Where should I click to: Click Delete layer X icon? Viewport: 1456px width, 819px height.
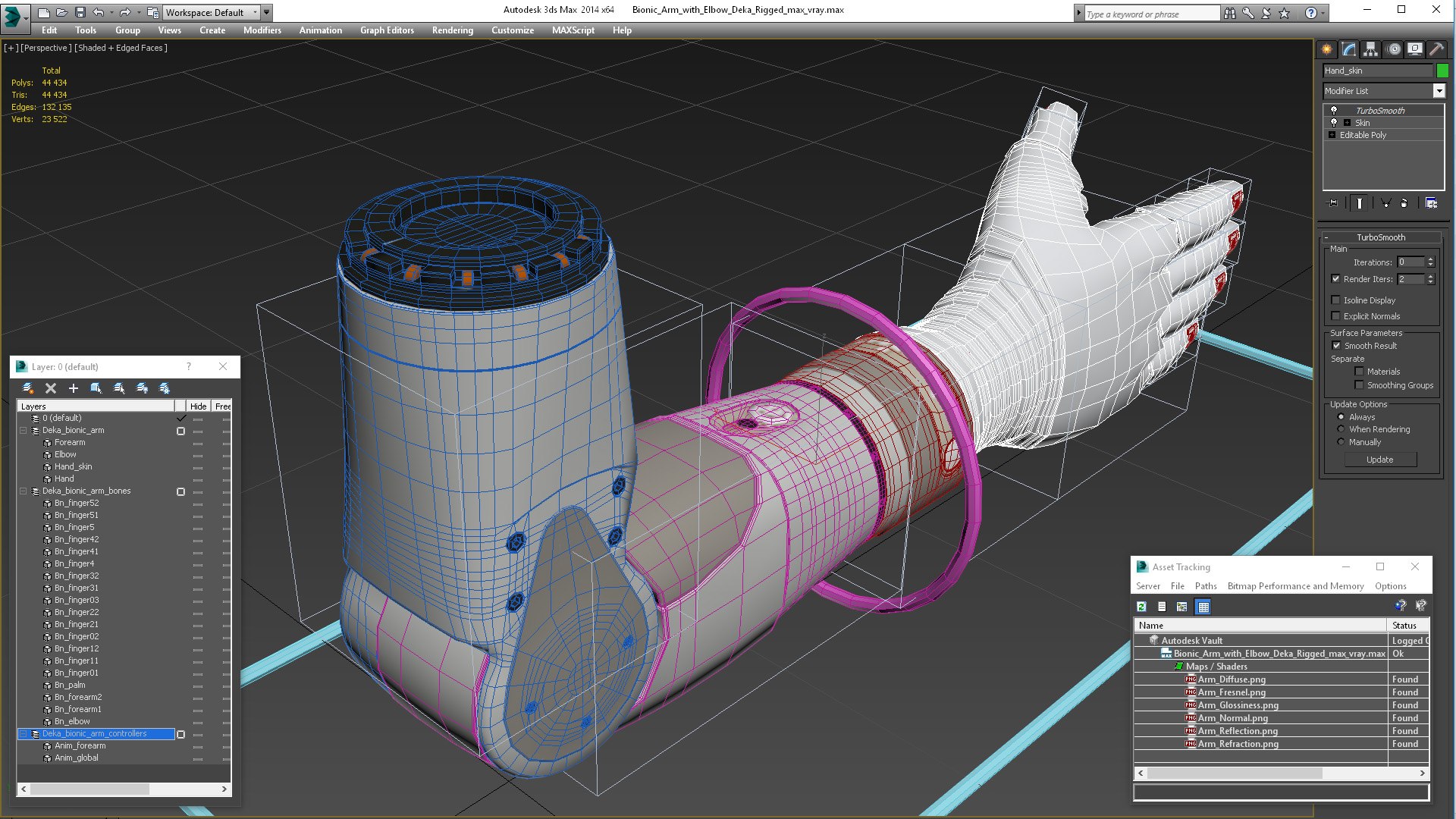[51, 388]
